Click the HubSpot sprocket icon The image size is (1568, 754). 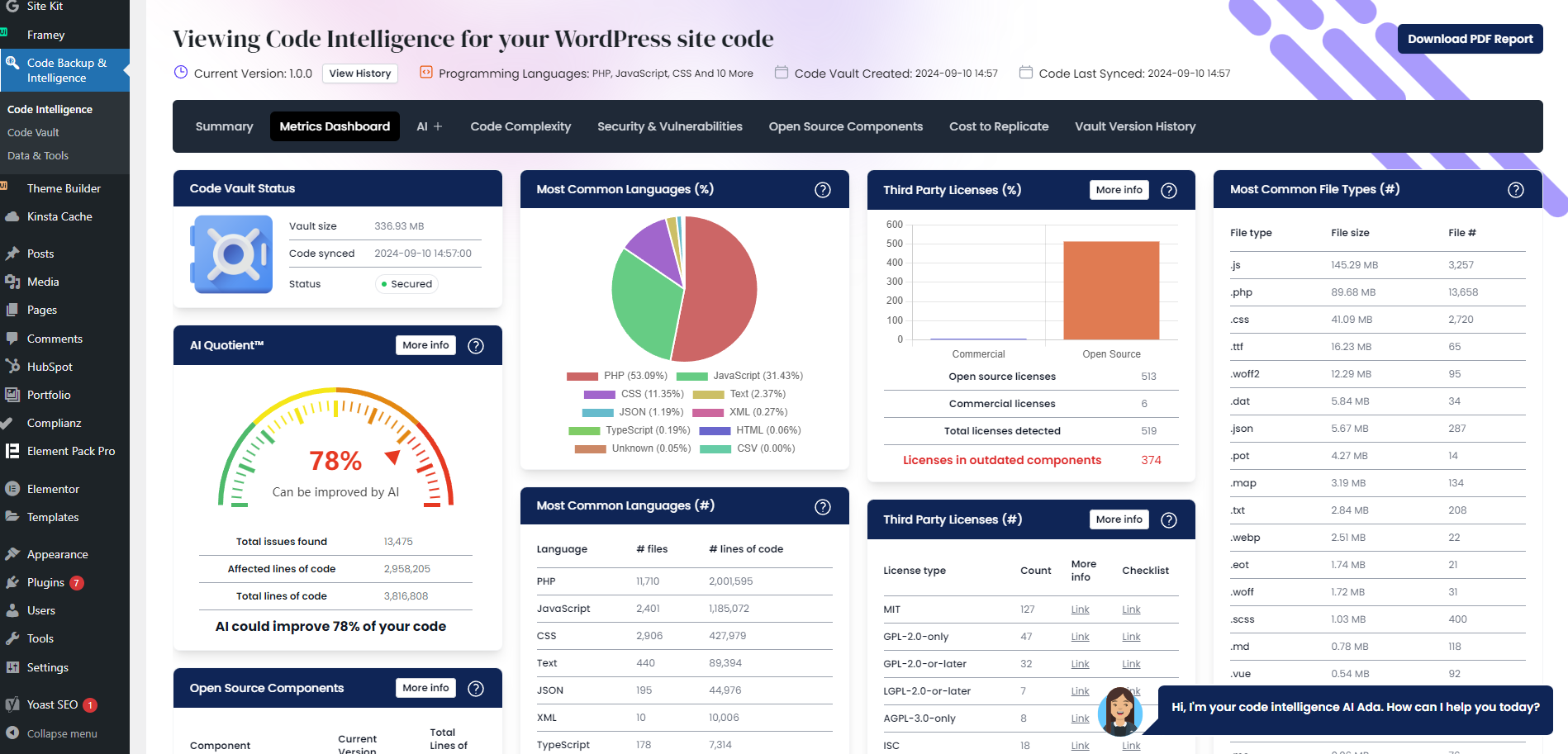click(12, 367)
